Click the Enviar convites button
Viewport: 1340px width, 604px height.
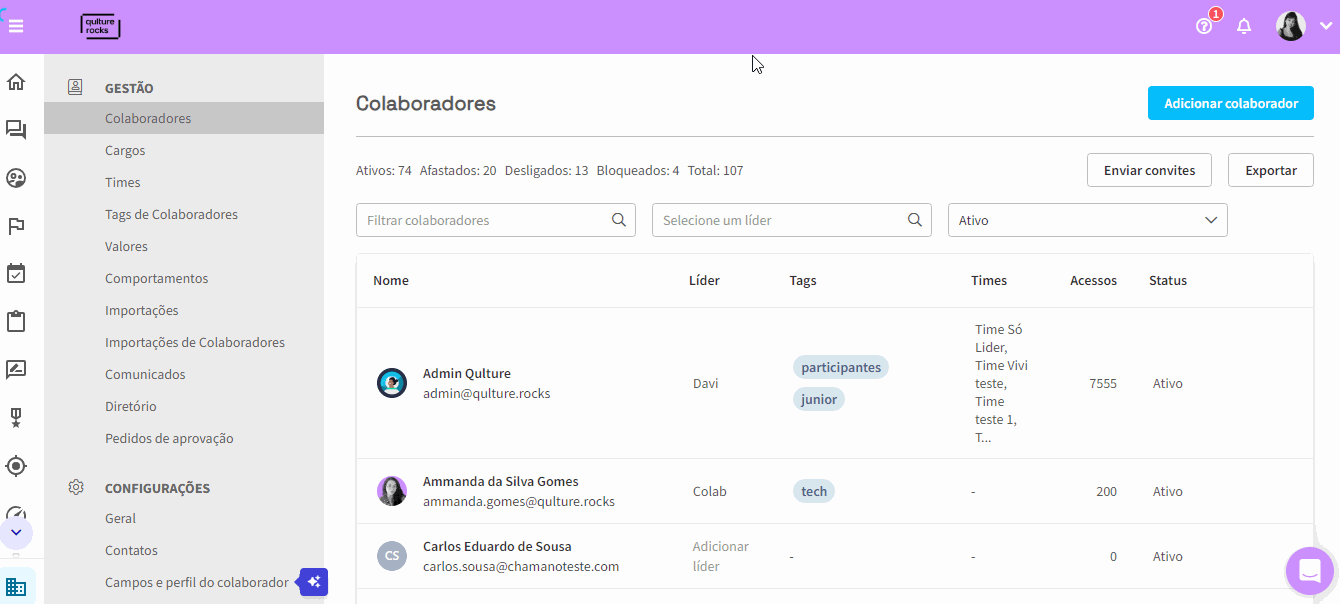click(1149, 170)
